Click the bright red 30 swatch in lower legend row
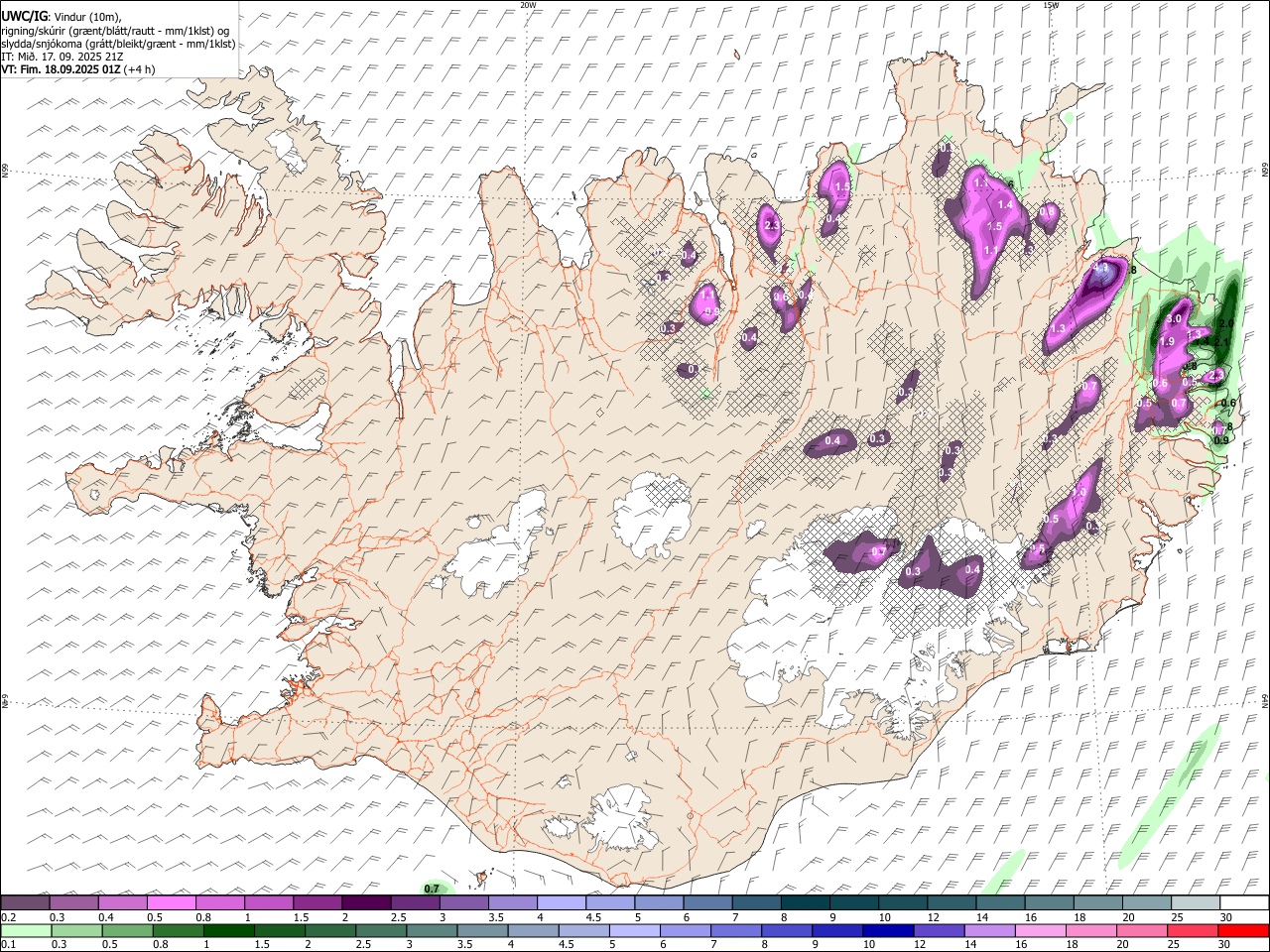 tap(1242, 930)
